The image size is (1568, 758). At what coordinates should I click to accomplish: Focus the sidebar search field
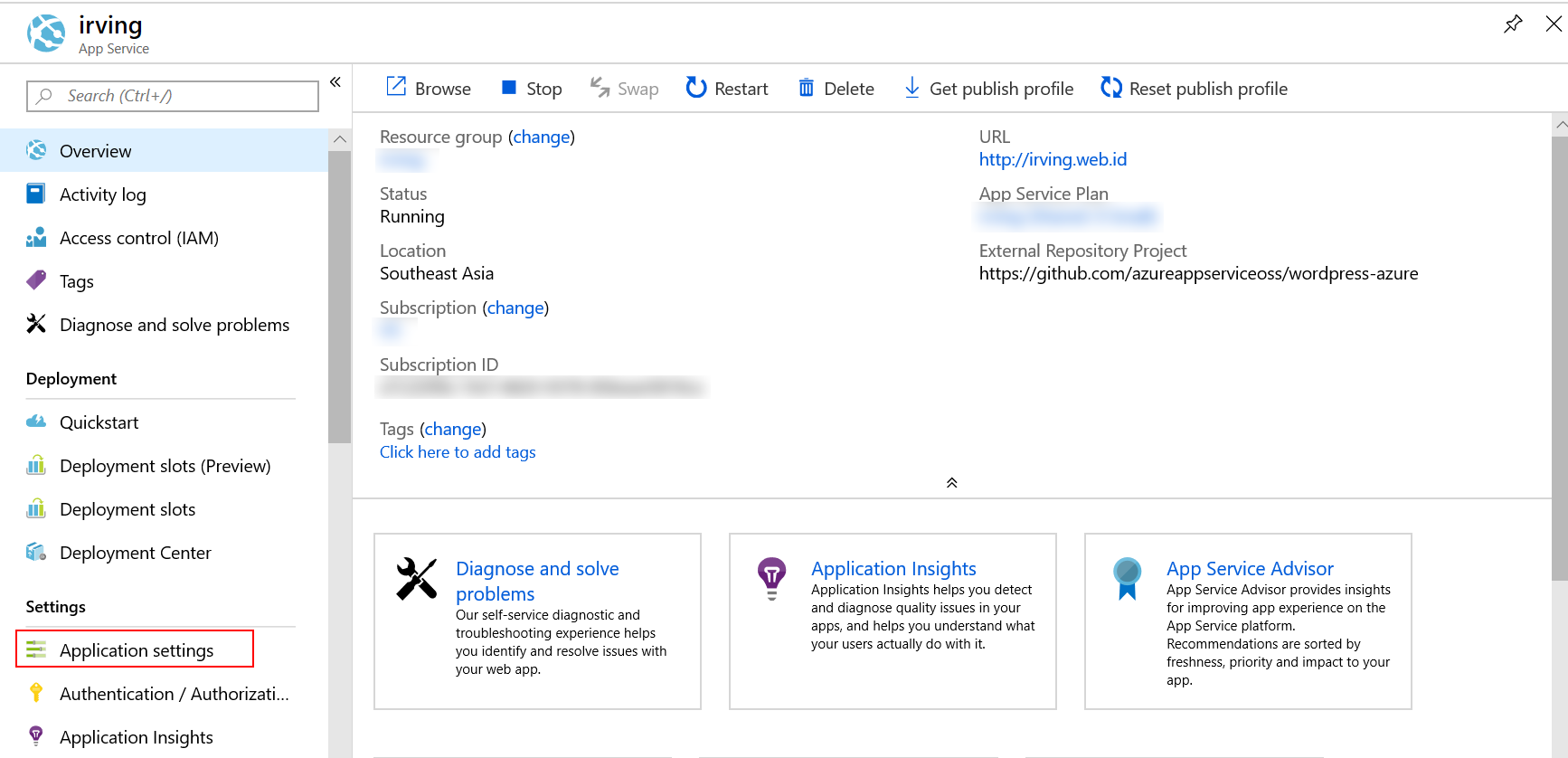(173, 96)
